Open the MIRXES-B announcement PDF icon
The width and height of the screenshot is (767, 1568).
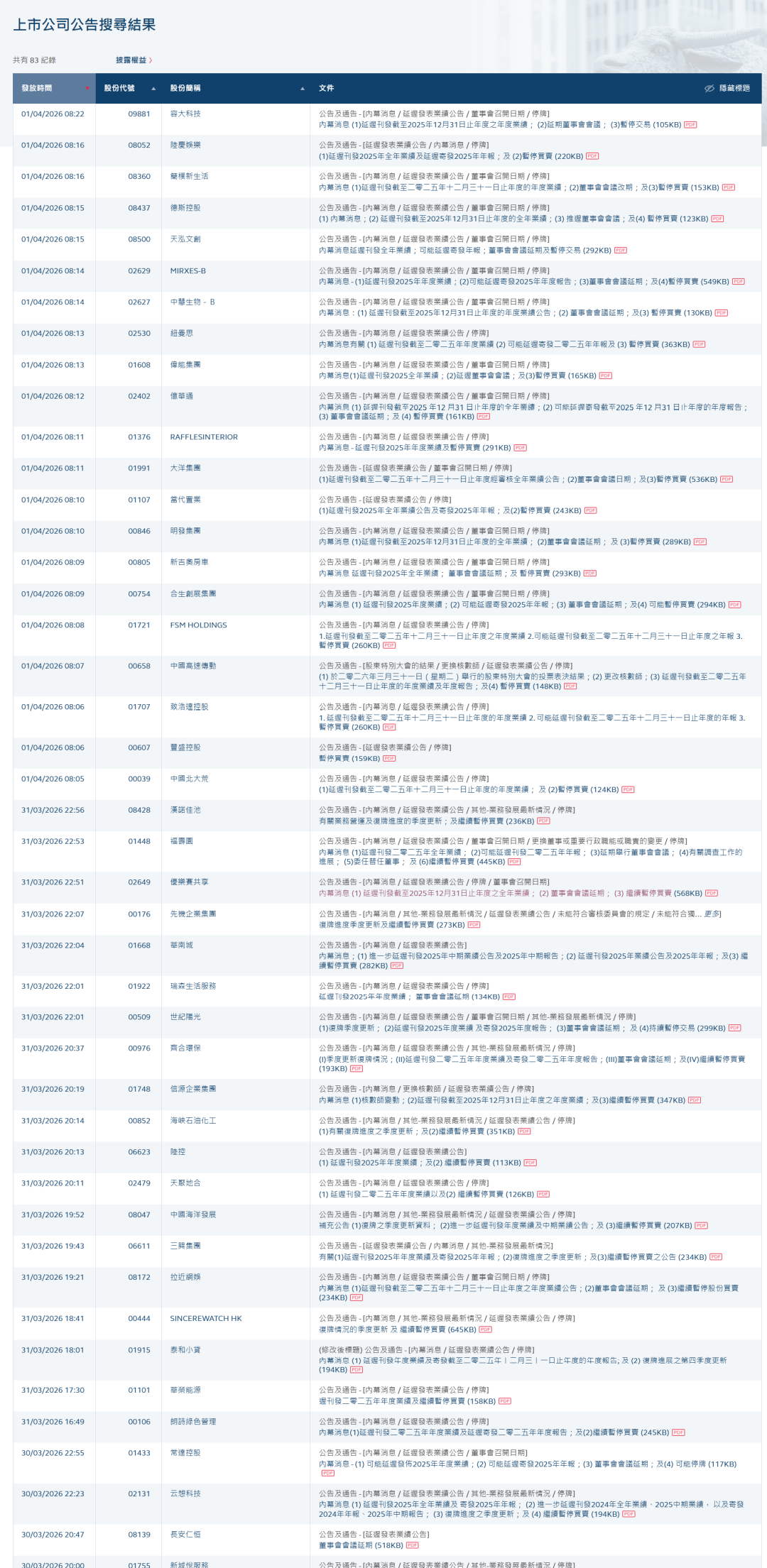click(x=739, y=282)
